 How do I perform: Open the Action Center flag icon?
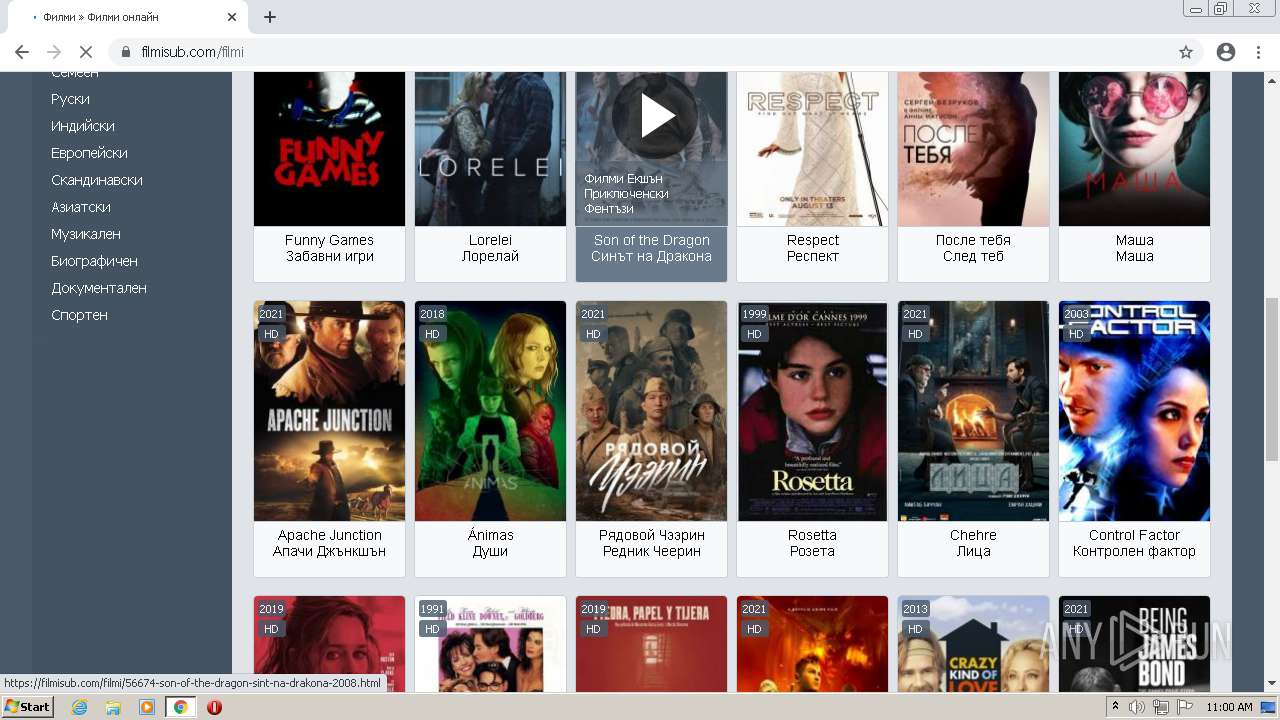click(1185, 707)
